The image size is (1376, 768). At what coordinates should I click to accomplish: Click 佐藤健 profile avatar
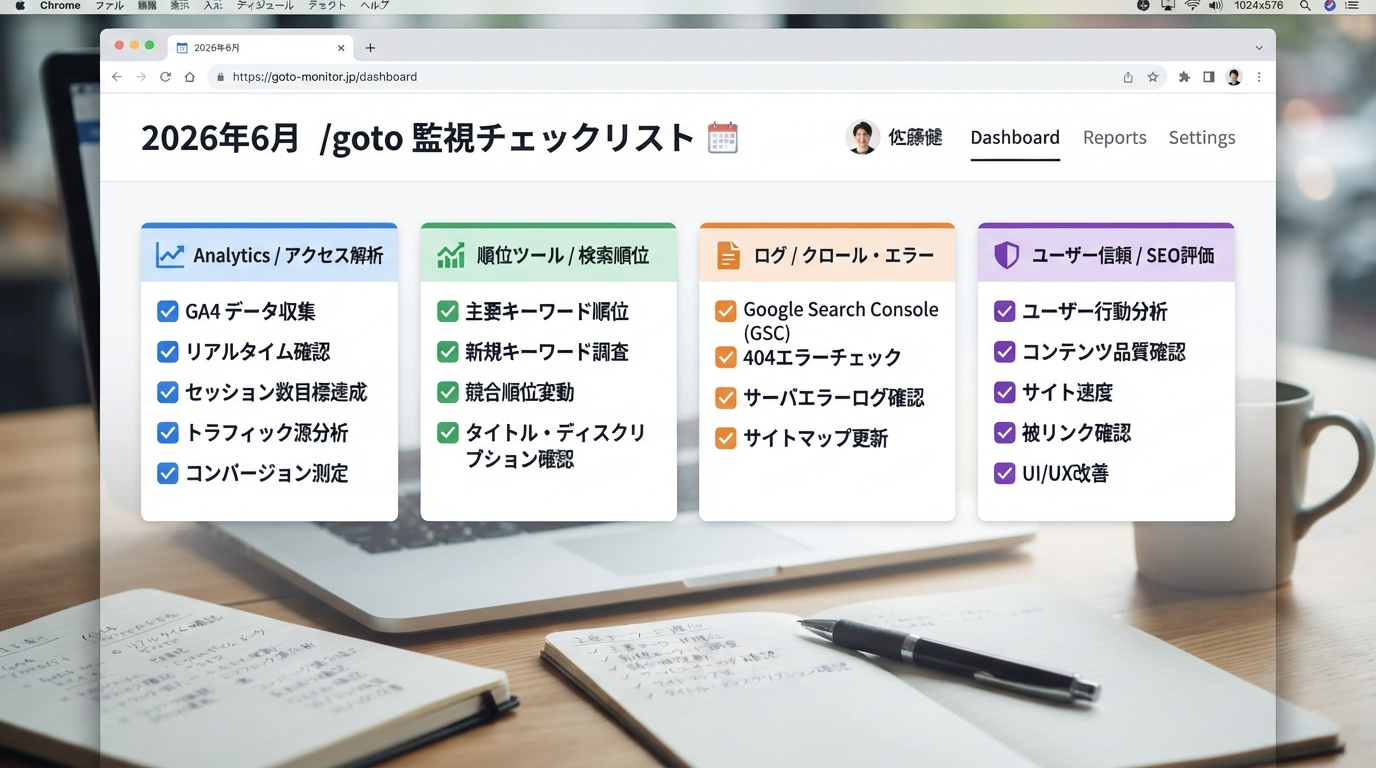(862, 137)
